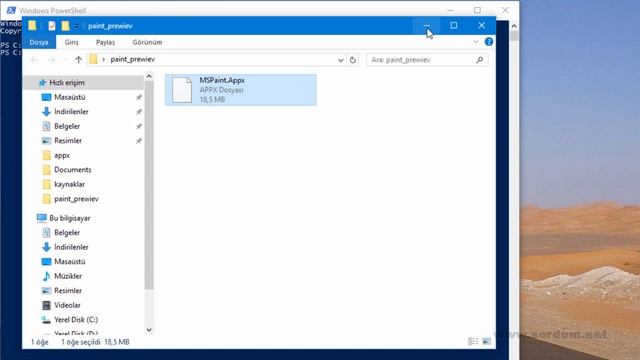Click the search magnifier icon

[x=480, y=60]
